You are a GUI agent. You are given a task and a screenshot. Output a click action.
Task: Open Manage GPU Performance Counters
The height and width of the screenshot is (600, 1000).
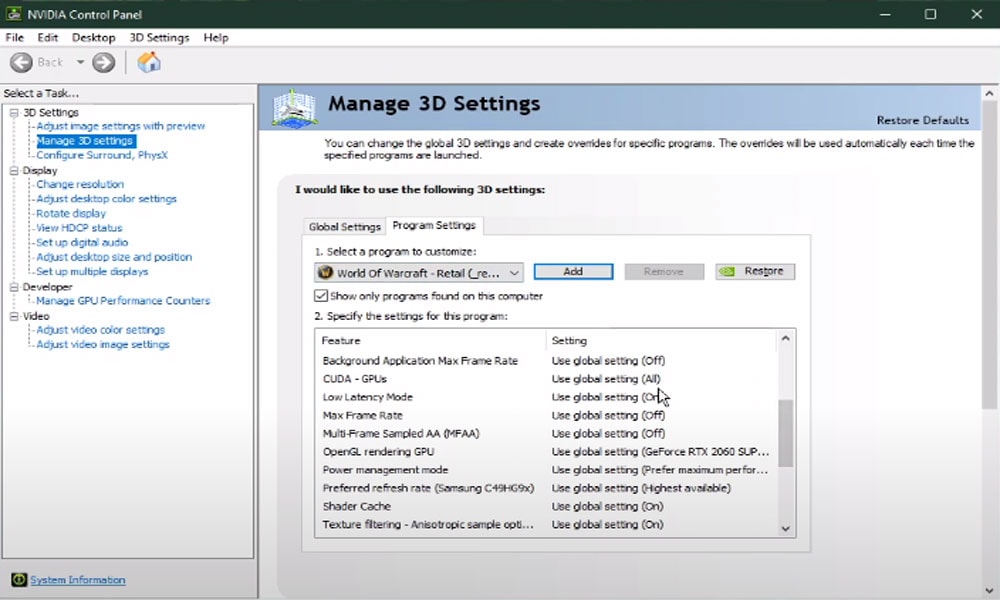pos(123,300)
